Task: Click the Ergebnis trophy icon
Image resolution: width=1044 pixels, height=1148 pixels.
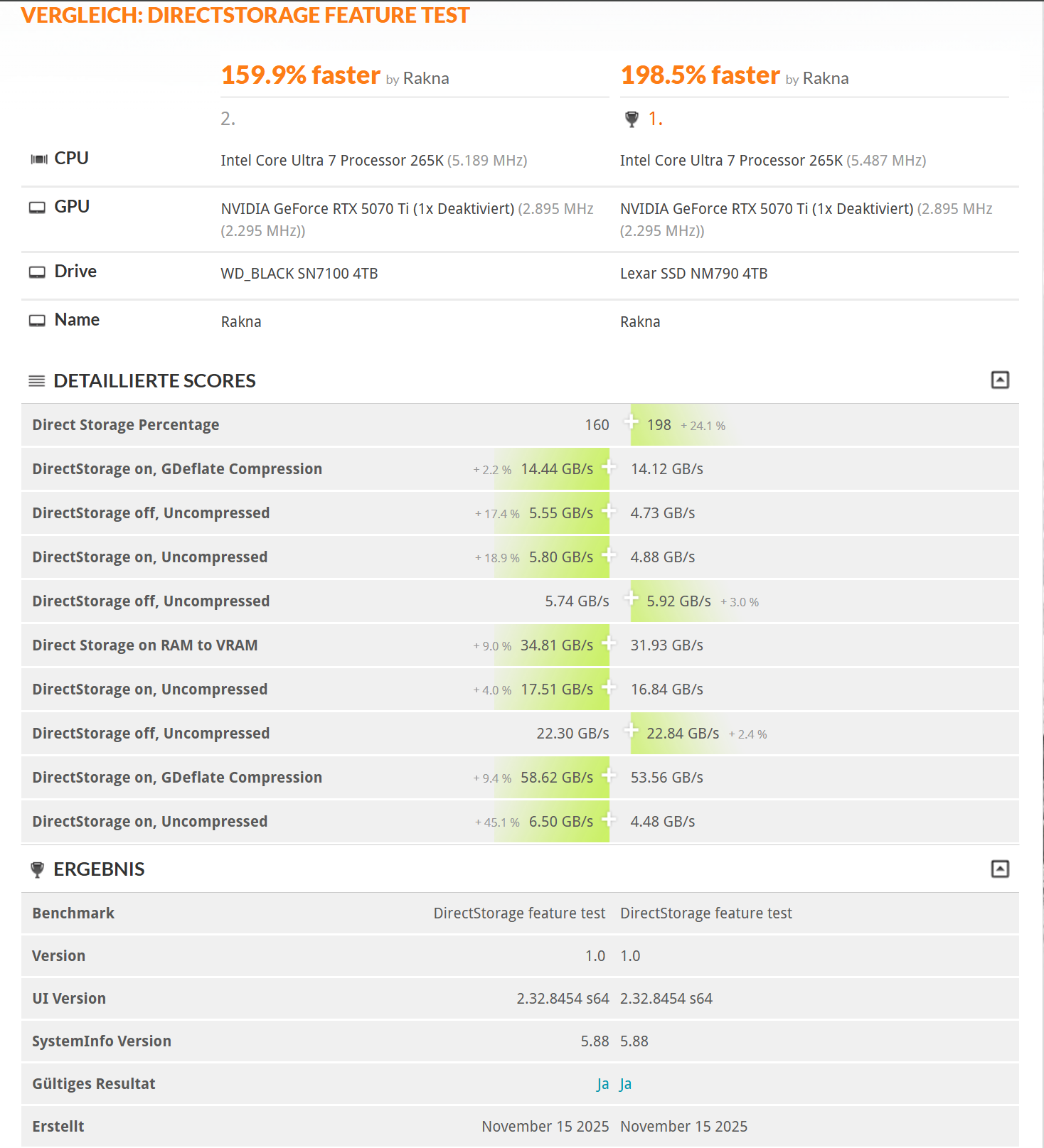Action: (37, 869)
